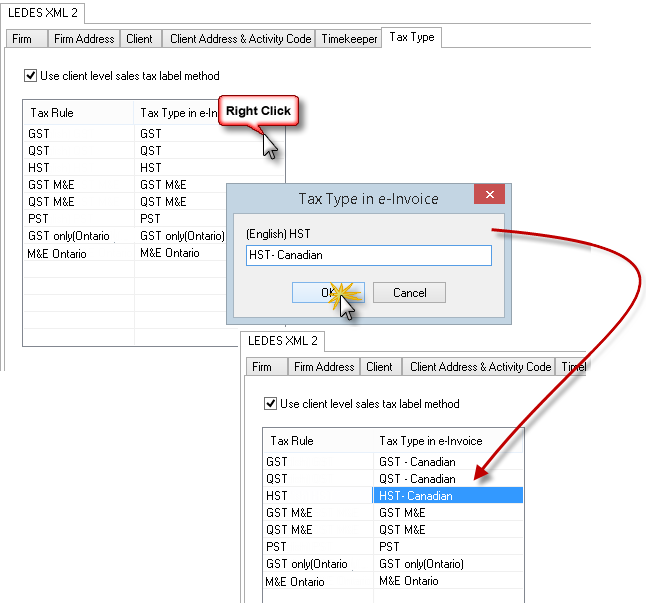This screenshot has width=646, height=603.
Task: Click Tax Type in e-Invoice header, lower table
Action: click(x=447, y=441)
